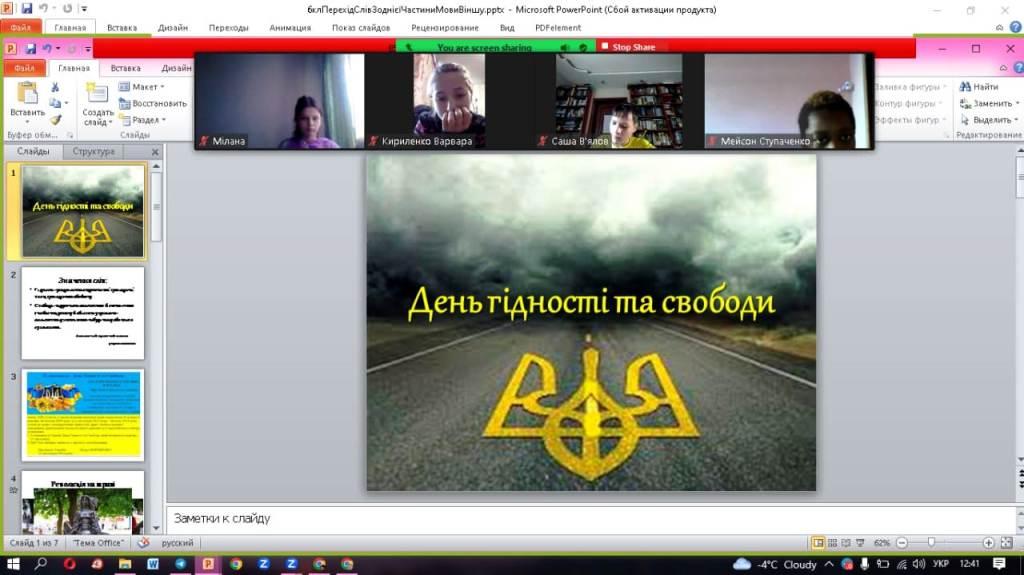Start Slide Show from status bar
This screenshot has width=1024, height=575.
[860, 543]
